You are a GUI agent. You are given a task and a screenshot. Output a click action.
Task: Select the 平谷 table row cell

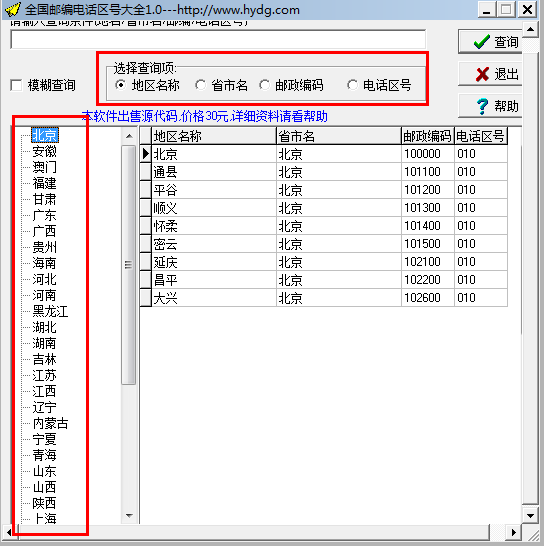pos(214,190)
